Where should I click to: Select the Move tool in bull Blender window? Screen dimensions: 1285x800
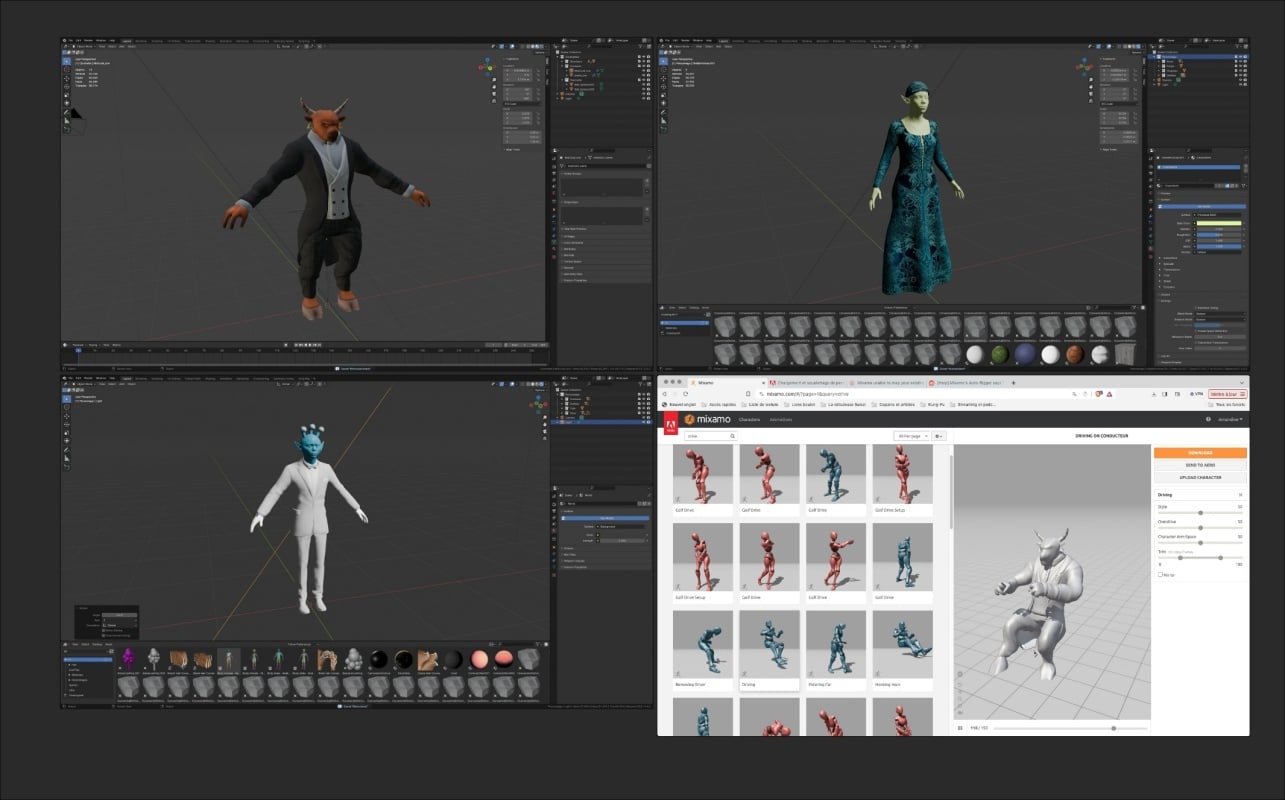pyautogui.click(x=67, y=79)
